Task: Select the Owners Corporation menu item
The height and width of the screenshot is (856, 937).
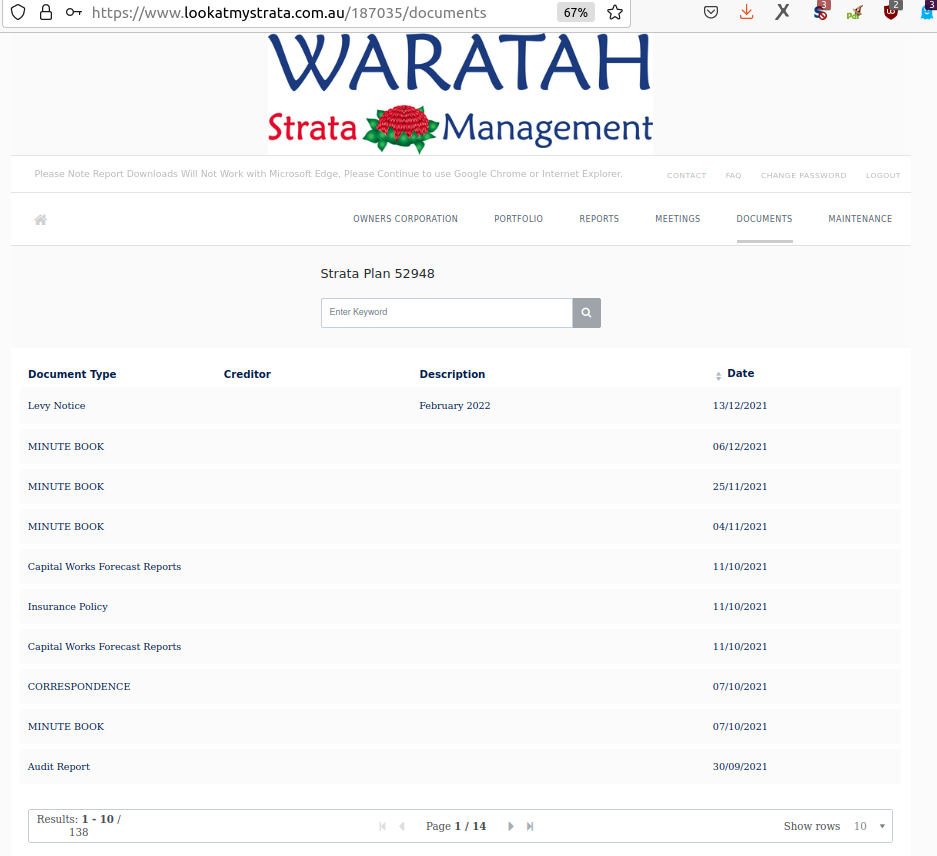Action: tap(405, 219)
